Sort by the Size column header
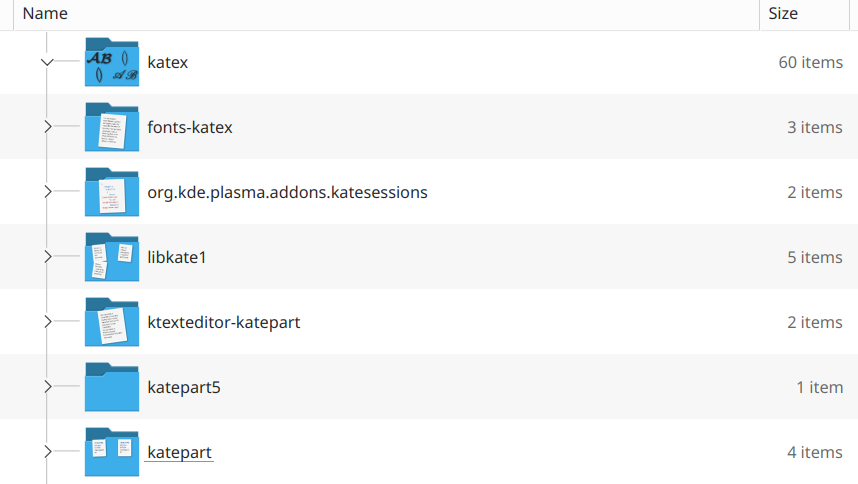 783,14
